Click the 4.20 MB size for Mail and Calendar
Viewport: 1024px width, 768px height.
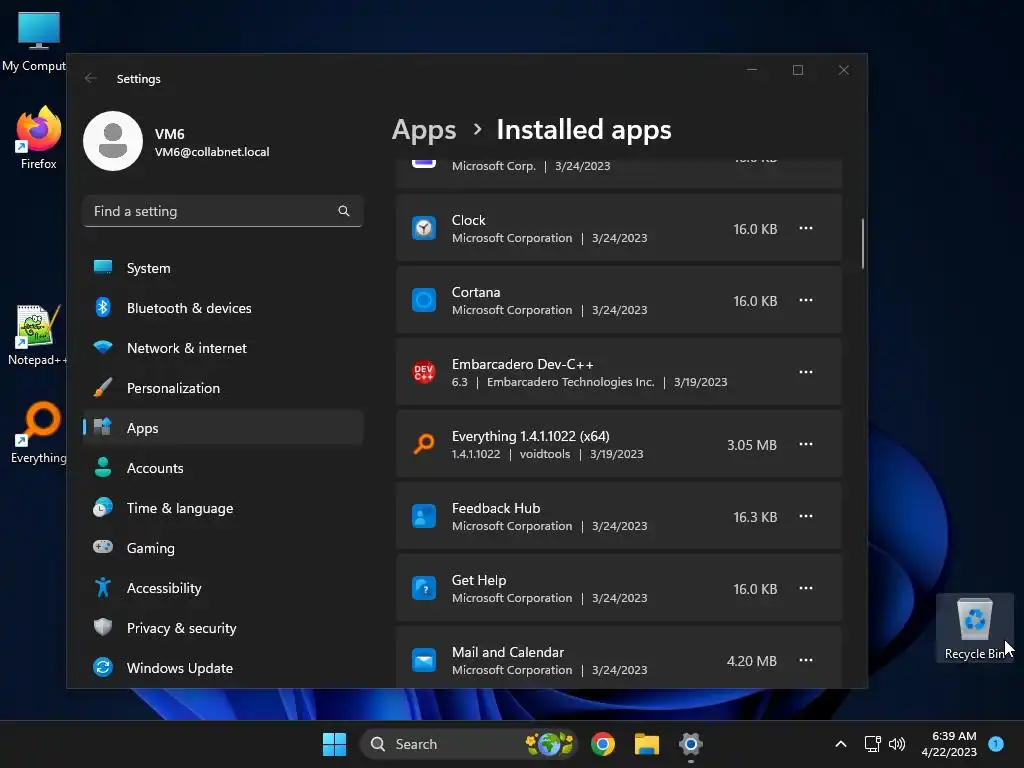[x=752, y=661]
